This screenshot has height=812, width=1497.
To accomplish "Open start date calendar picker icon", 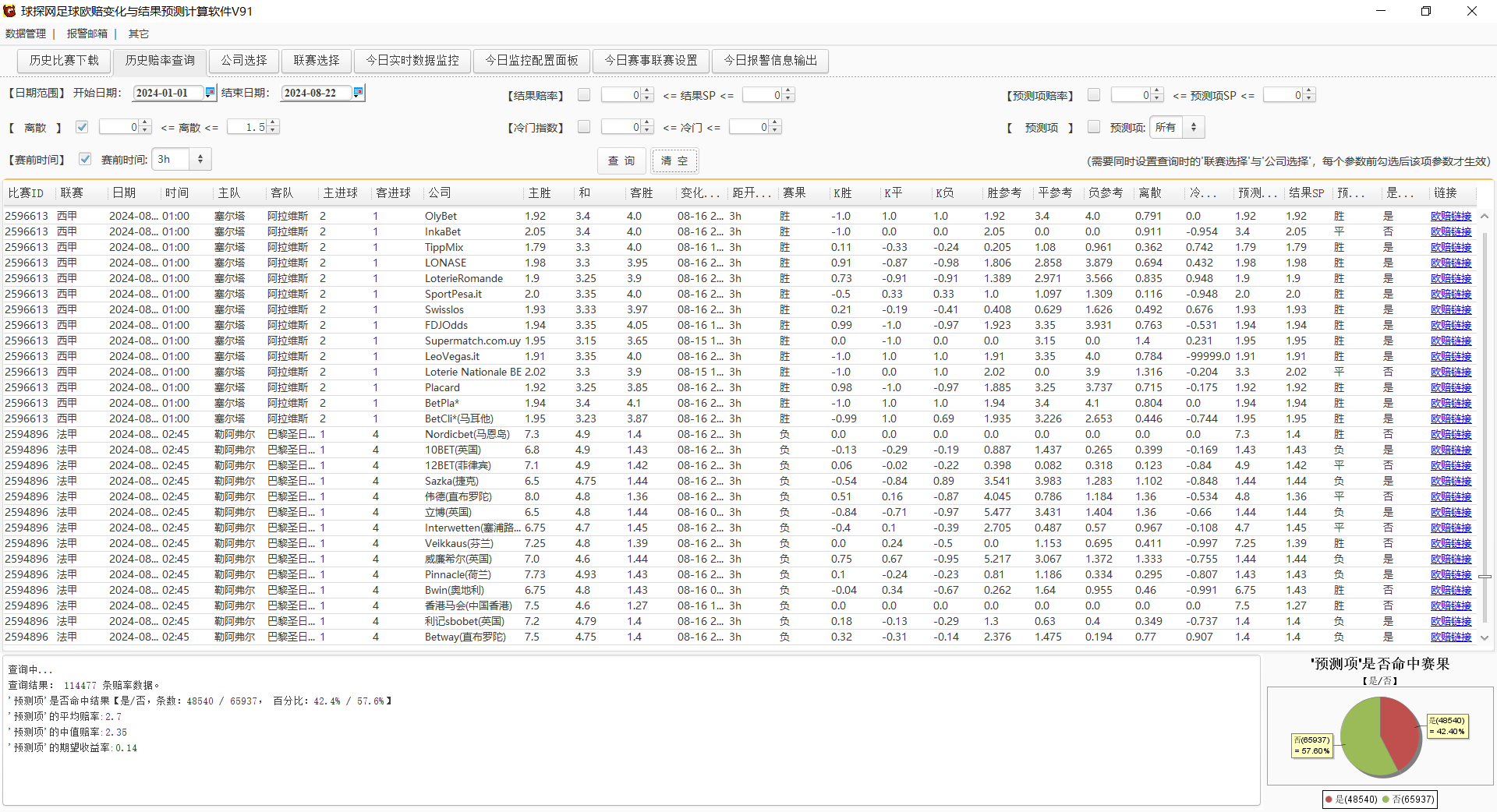I will [210, 92].
